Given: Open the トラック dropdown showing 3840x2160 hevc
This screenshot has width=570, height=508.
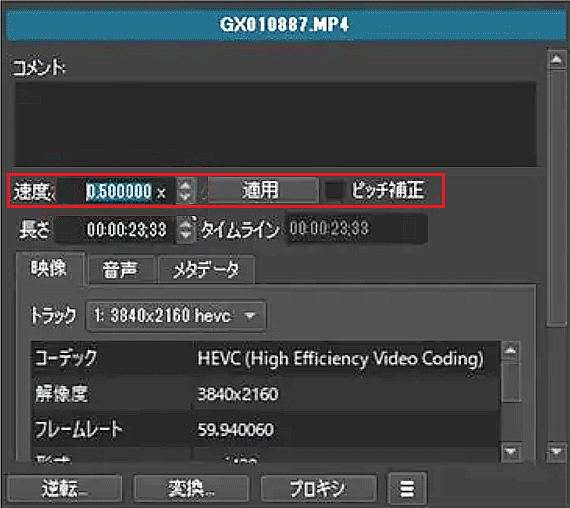Looking at the screenshot, I should pos(176,316).
